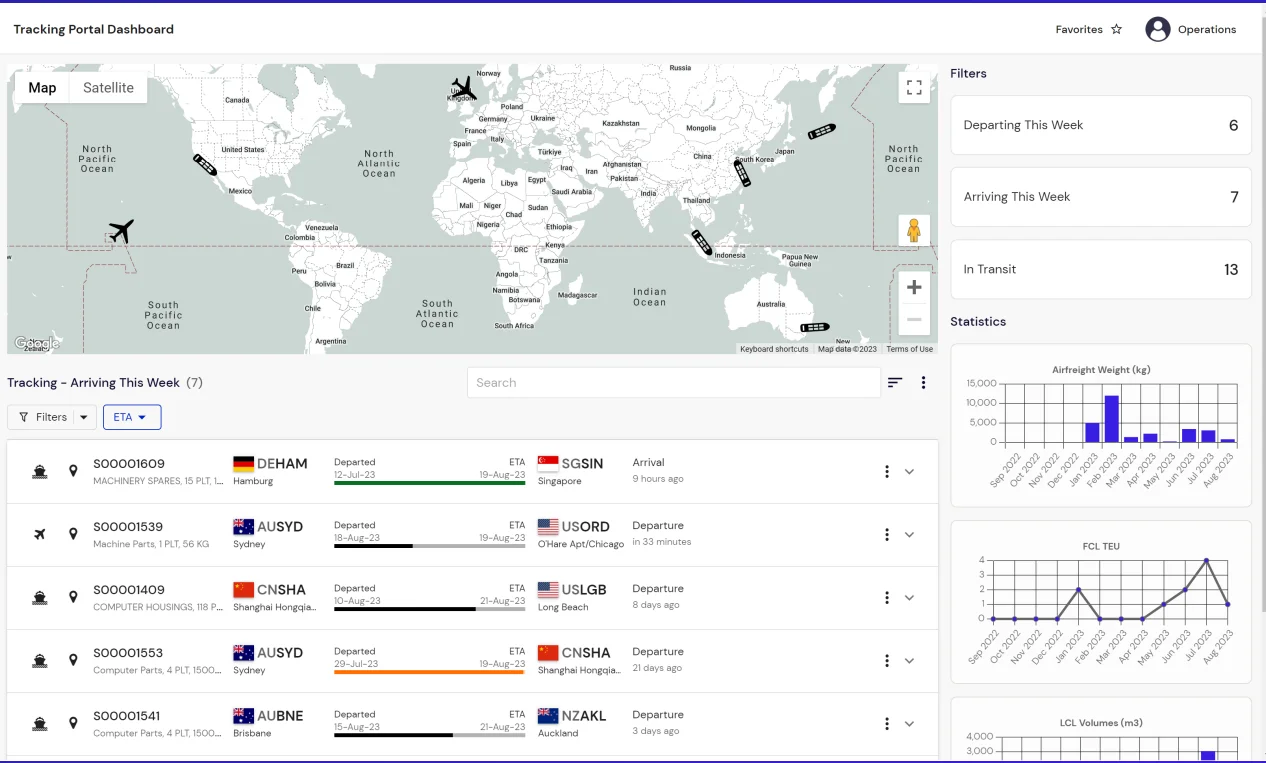Expand the S00001539 shipment row
1266x763 pixels.
coord(909,535)
